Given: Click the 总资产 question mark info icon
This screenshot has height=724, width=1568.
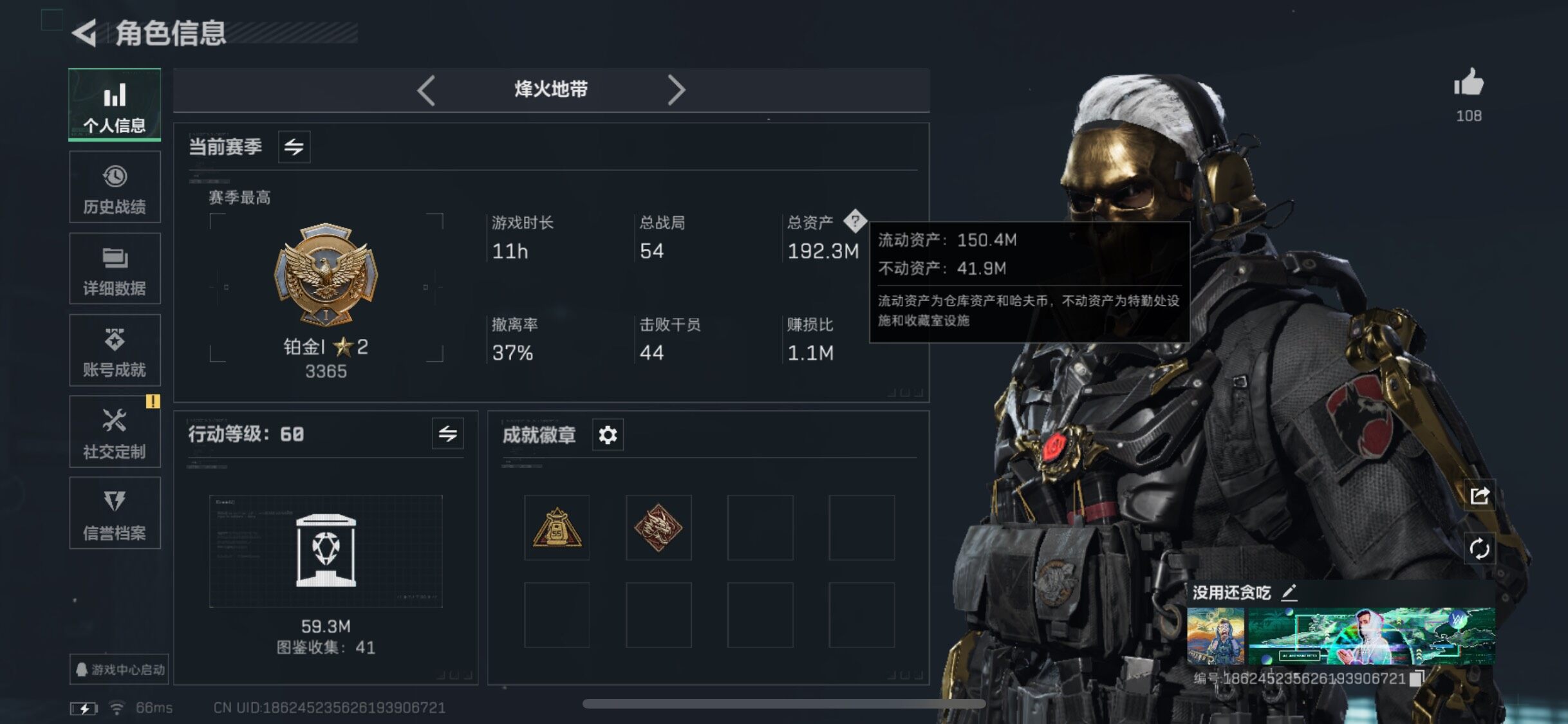Looking at the screenshot, I should [x=855, y=221].
